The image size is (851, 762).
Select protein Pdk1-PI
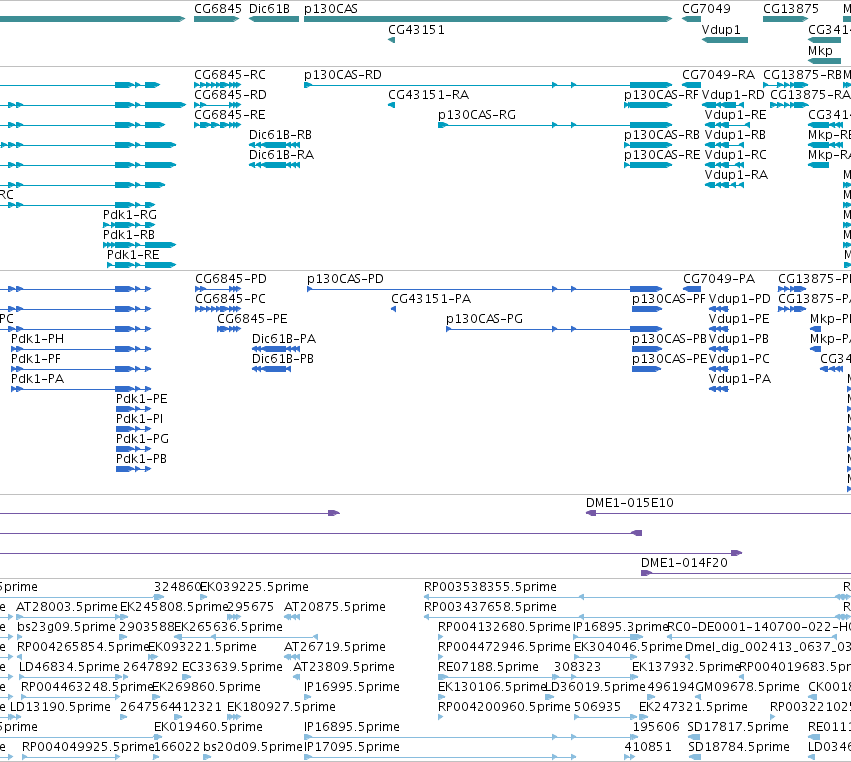pos(139,419)
